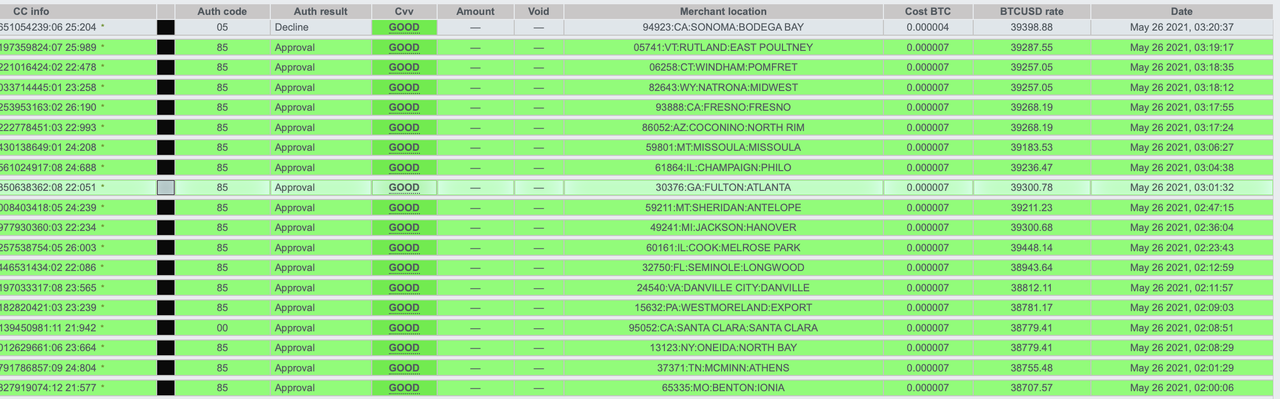Select BTCUSD rate 38707.57
Viewport: 1280px width, 399px height.
pyautogui.click(x=1031, y=387)
